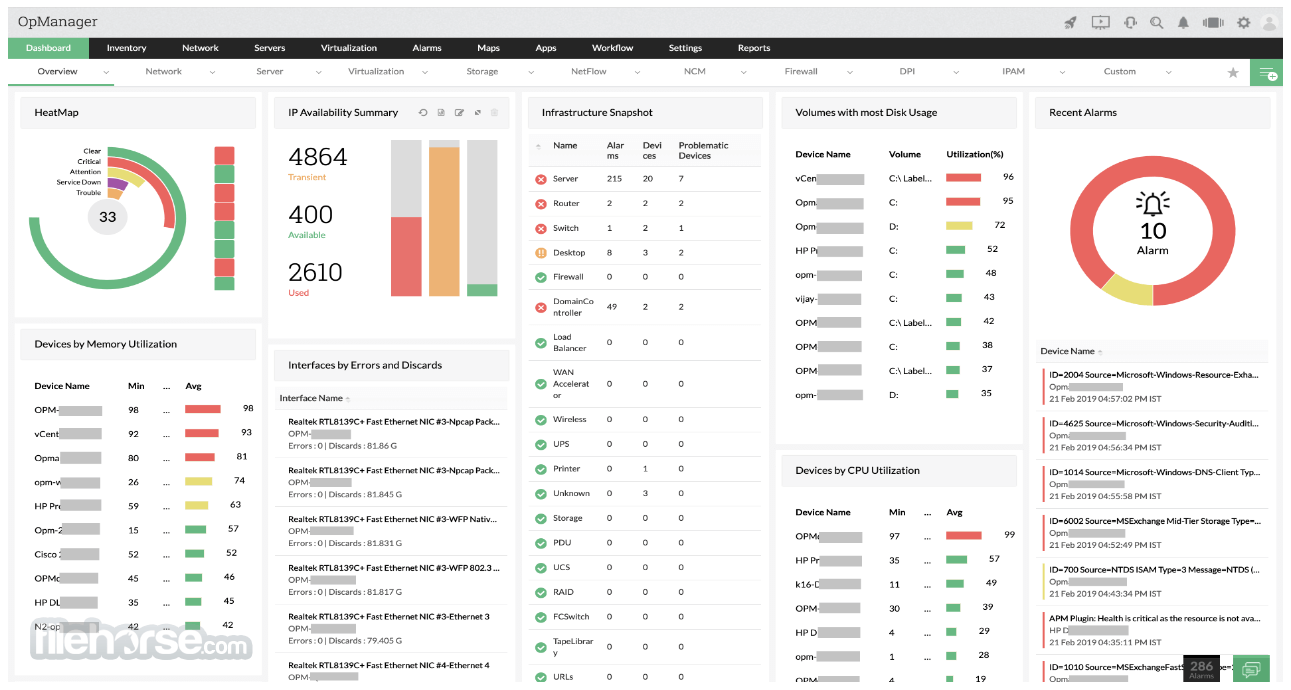Open the green chat icon at bottom
Screen dimensions: 1291x690
tap(1251, 669)
